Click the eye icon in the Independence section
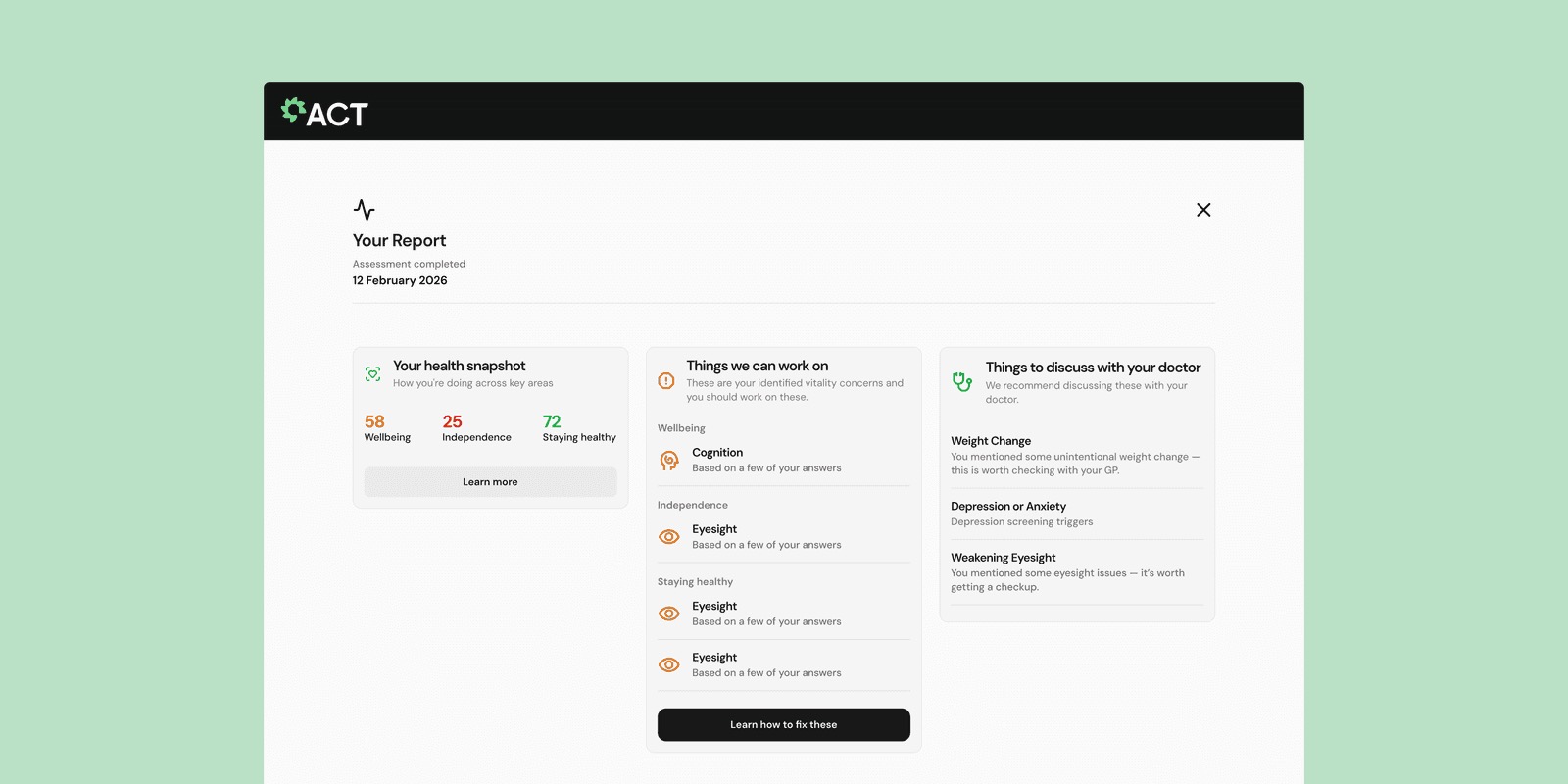 (669, 537)
